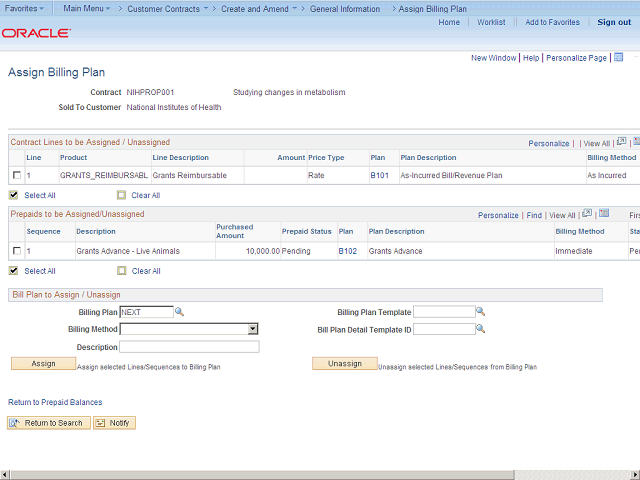Viewport: 640px width, 480px height.
Task: Click the popup window icon in the Contract Lines grid header
Action: coord(621,143)
